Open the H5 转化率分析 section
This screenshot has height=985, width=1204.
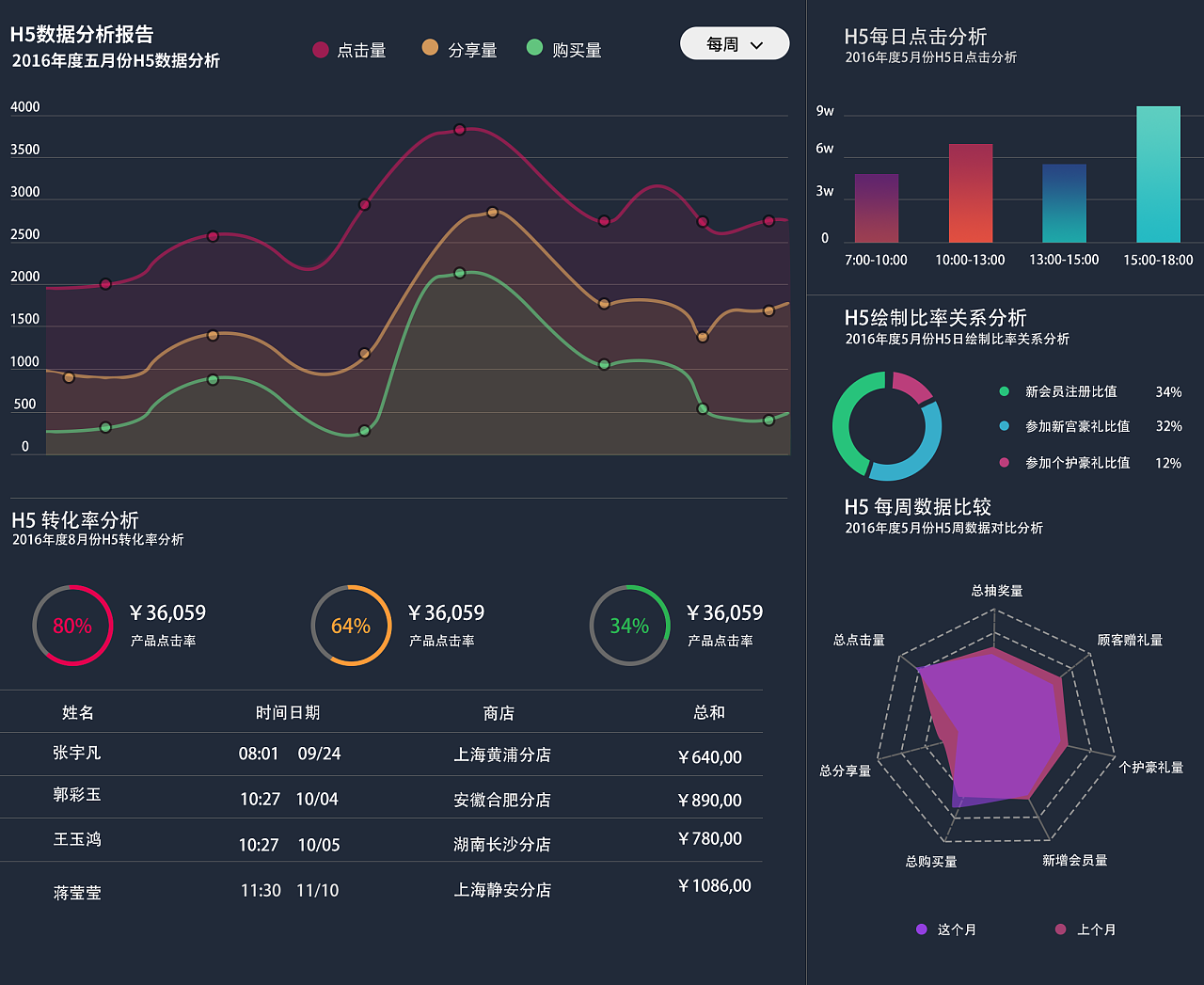[73, 520]
